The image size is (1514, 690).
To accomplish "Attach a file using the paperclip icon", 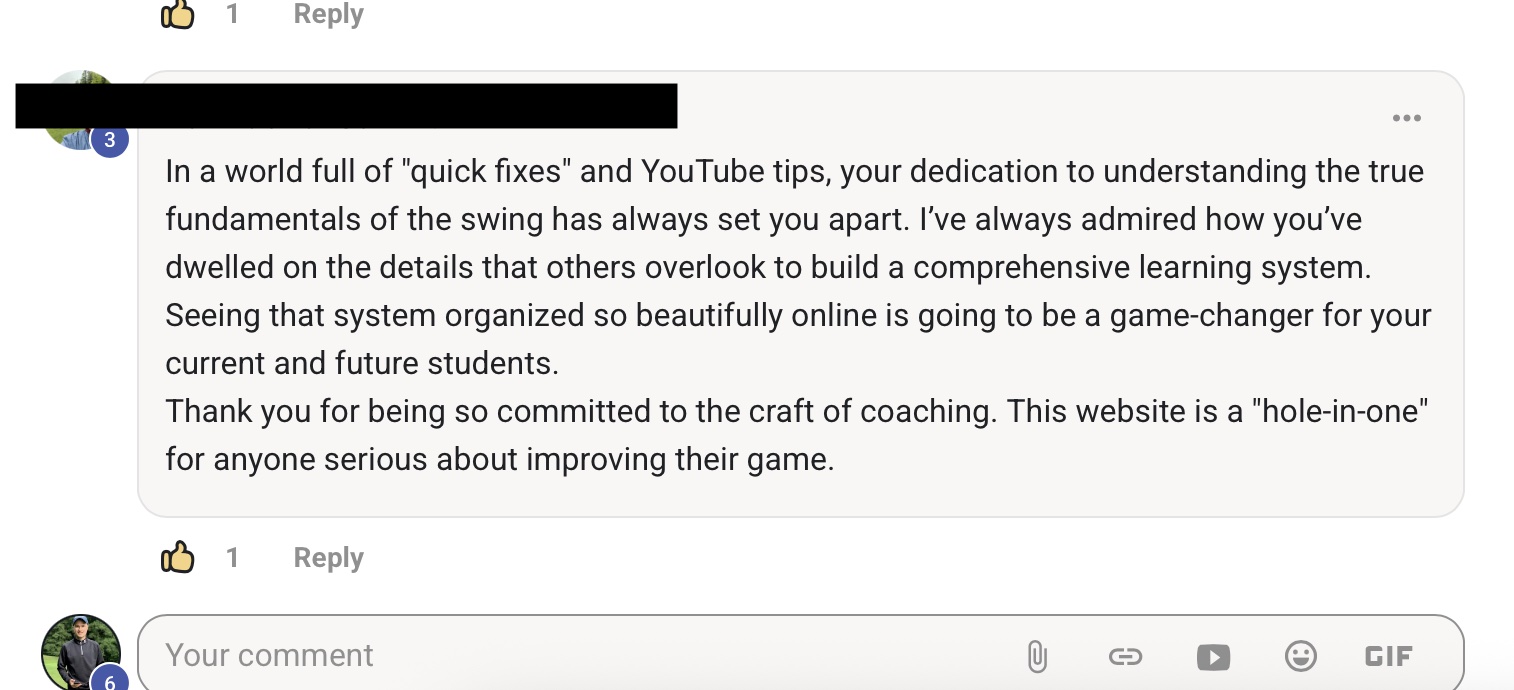I will click(x=1037, y=656).
